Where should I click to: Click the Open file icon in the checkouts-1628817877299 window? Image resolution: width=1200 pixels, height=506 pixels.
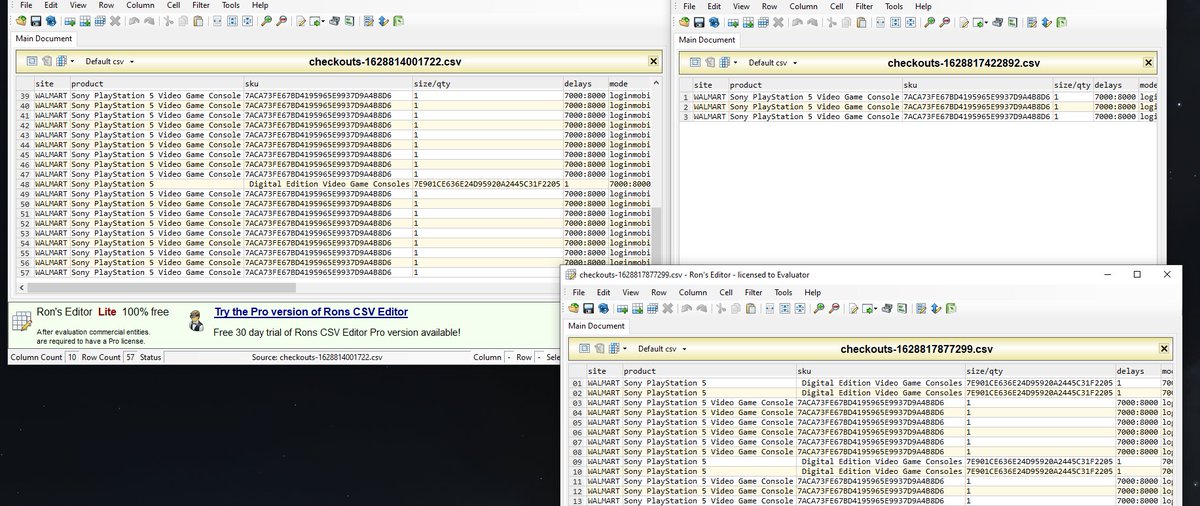coord(574,308)
